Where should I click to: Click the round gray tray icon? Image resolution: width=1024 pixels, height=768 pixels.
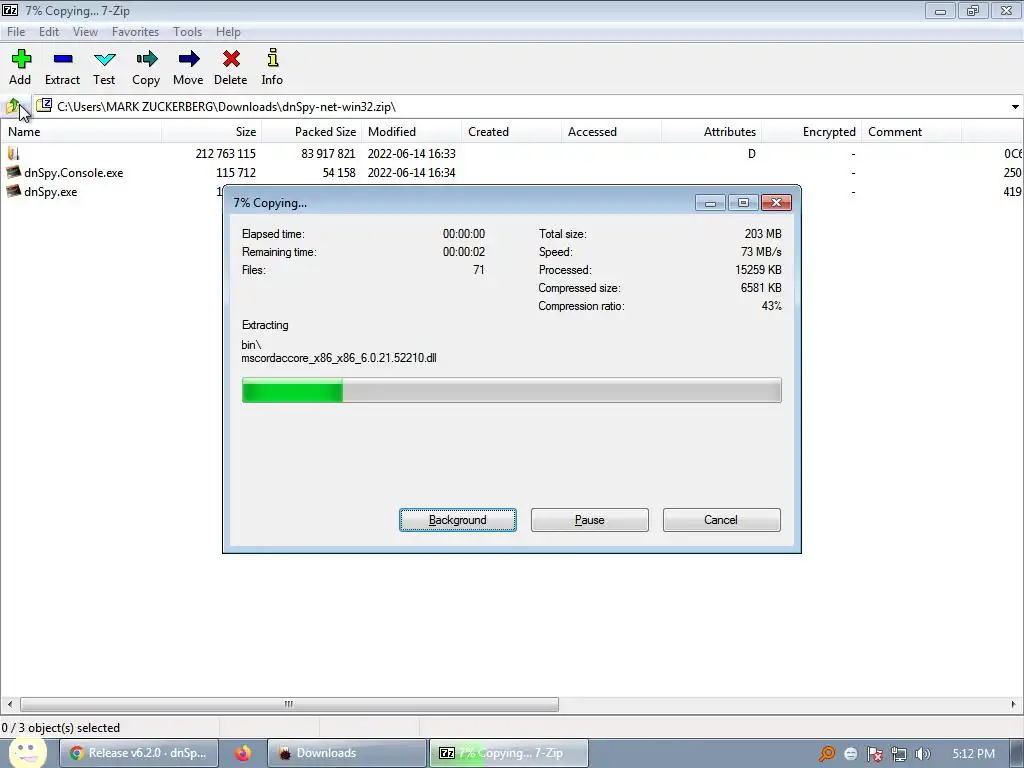tap(850, 754)
